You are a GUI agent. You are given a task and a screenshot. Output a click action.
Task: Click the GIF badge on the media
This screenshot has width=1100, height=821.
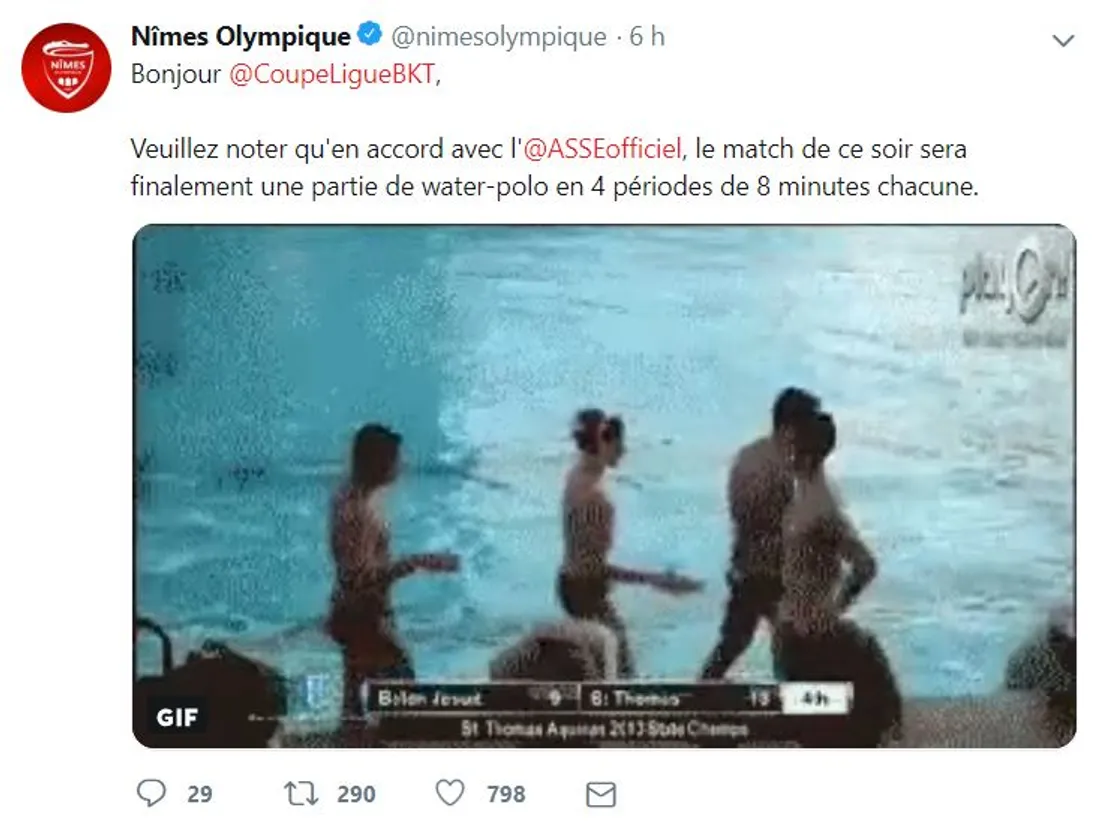[x=177, y=716]
